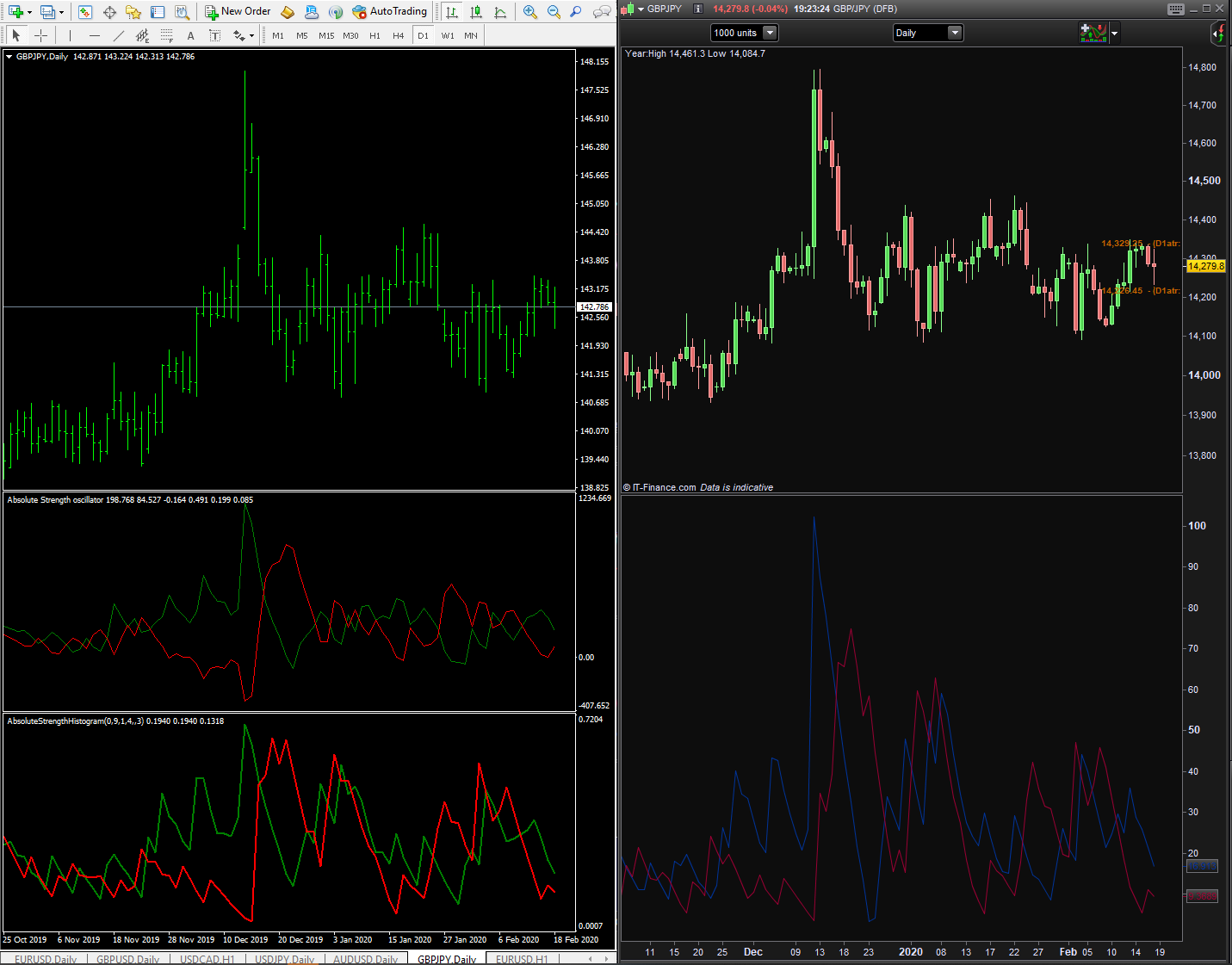Open the GBPJPY instrument info icon
The width and height of the screenshot is (1232, 965).
pos(697,9)
